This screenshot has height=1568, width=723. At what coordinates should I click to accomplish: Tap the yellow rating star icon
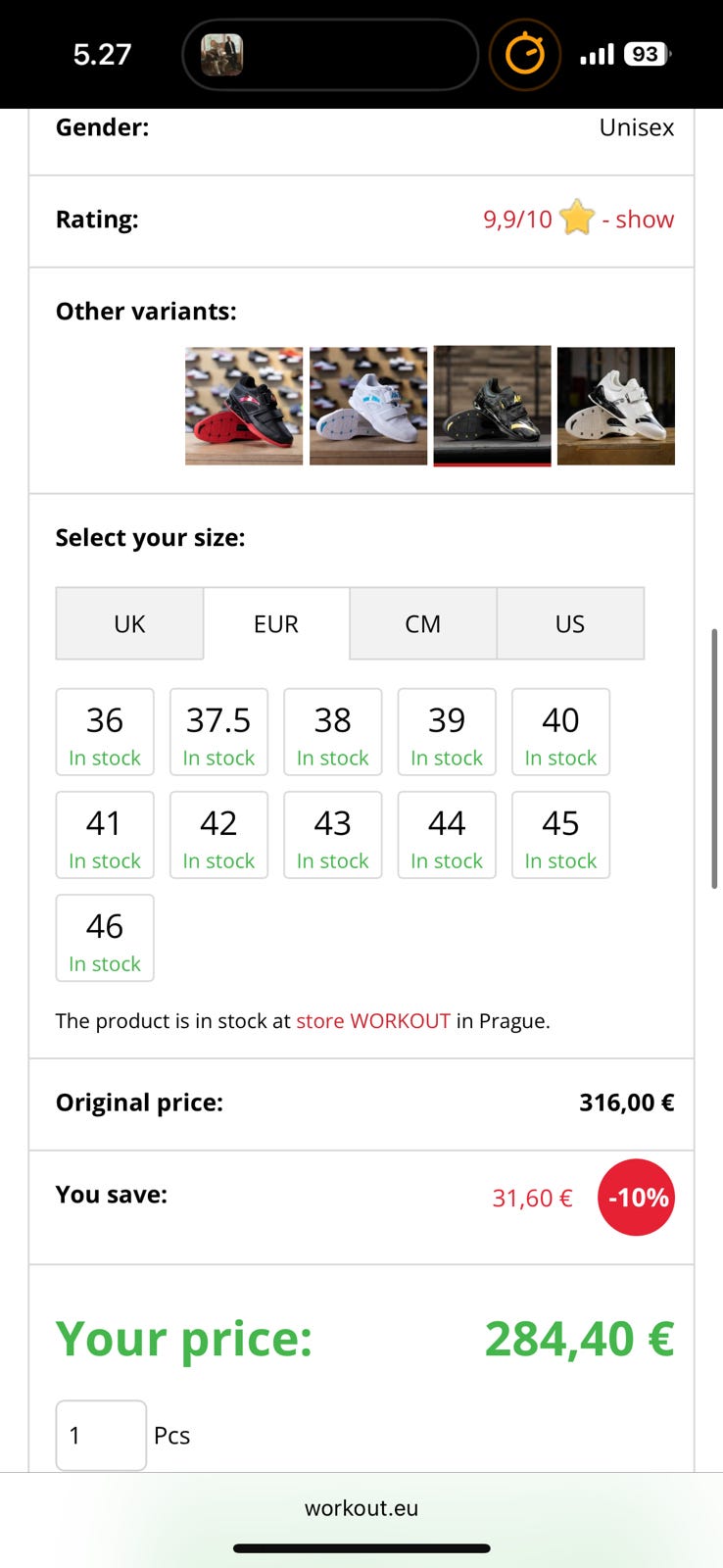point(577,218)
